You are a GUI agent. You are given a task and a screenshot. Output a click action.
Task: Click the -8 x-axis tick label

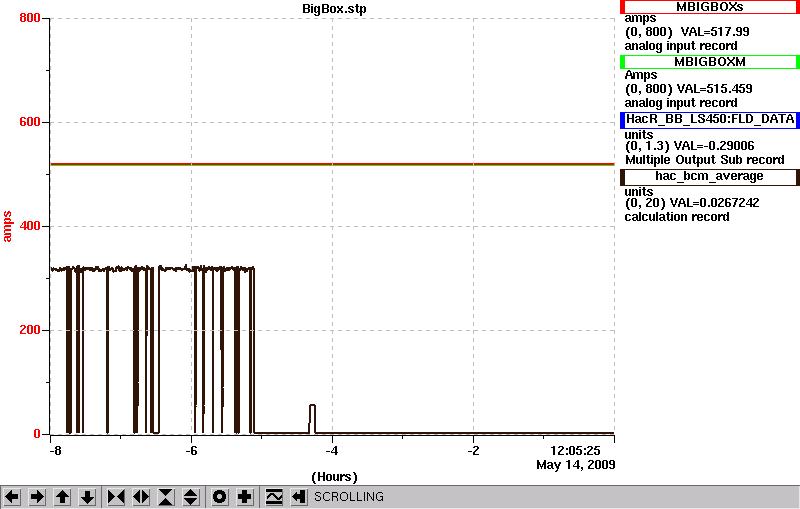click(55, 451)
